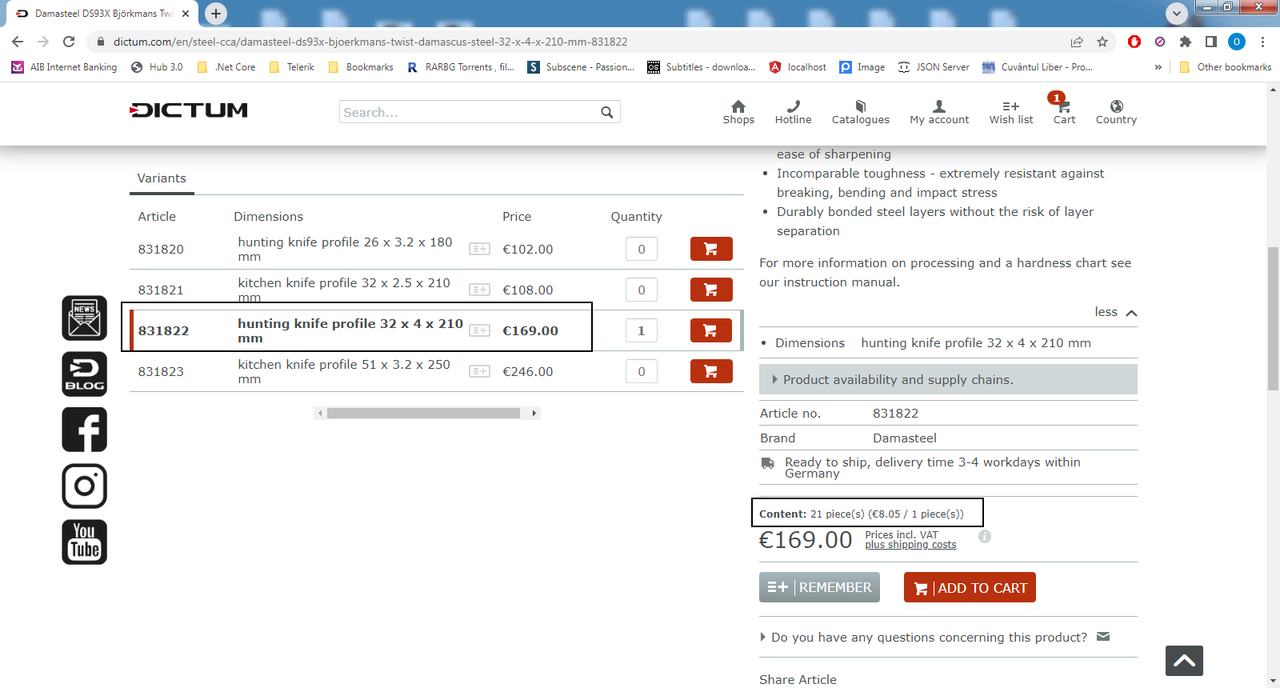
Task: Open the Wish list icon
Action: pos(1011,112)
